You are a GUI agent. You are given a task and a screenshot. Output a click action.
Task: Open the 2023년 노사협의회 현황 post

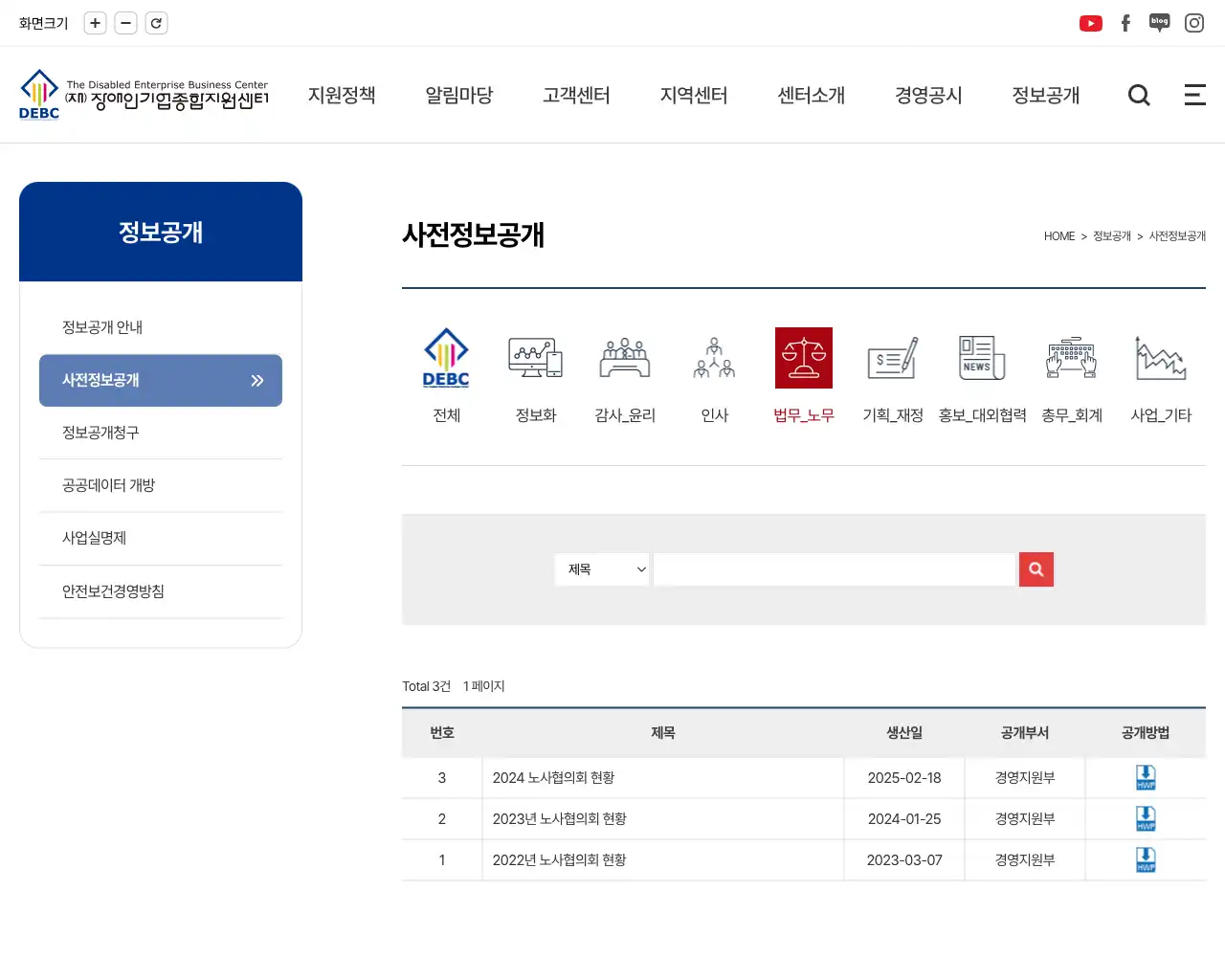click(559, 818)
